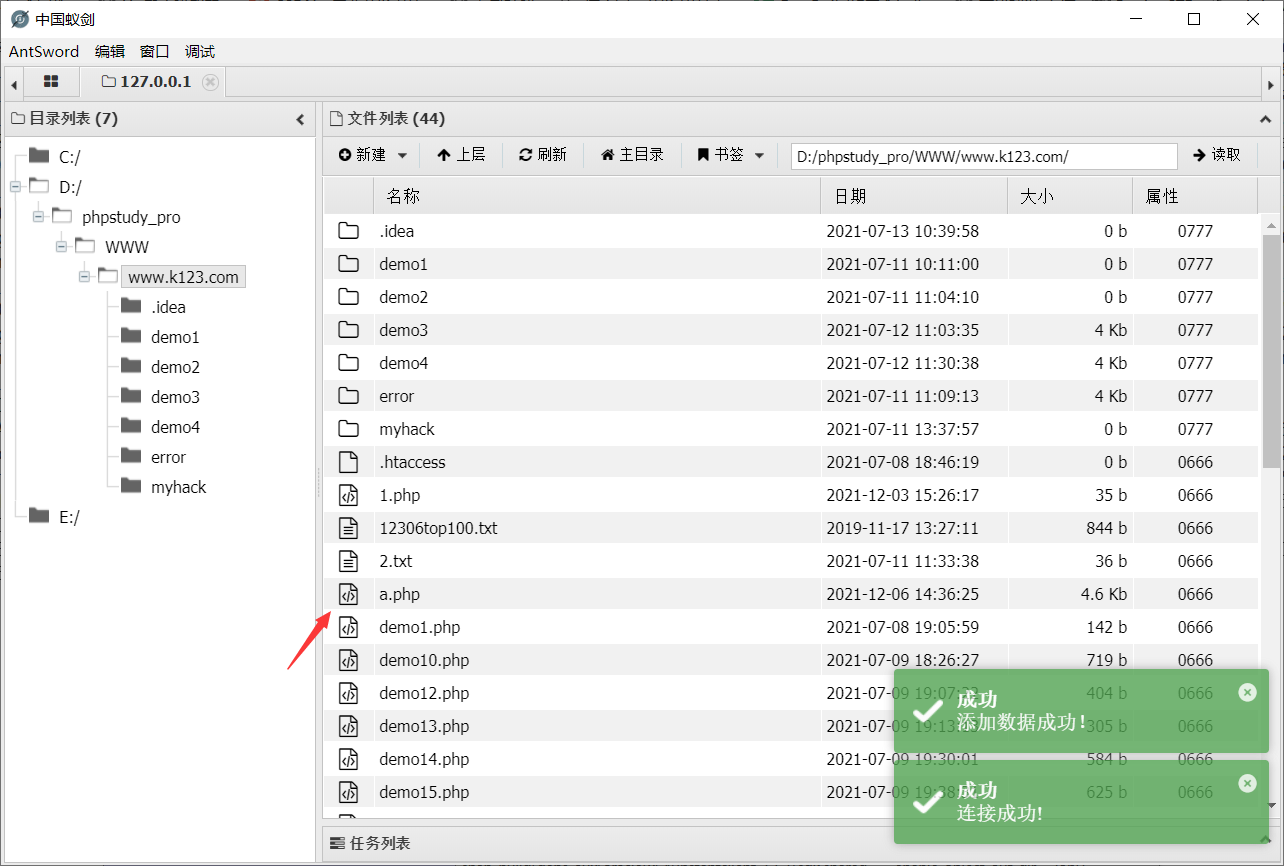This screenshot has width=1284, height=866.
Task: Select the C:/ drive in tree
Action: (x=69, y=157)
